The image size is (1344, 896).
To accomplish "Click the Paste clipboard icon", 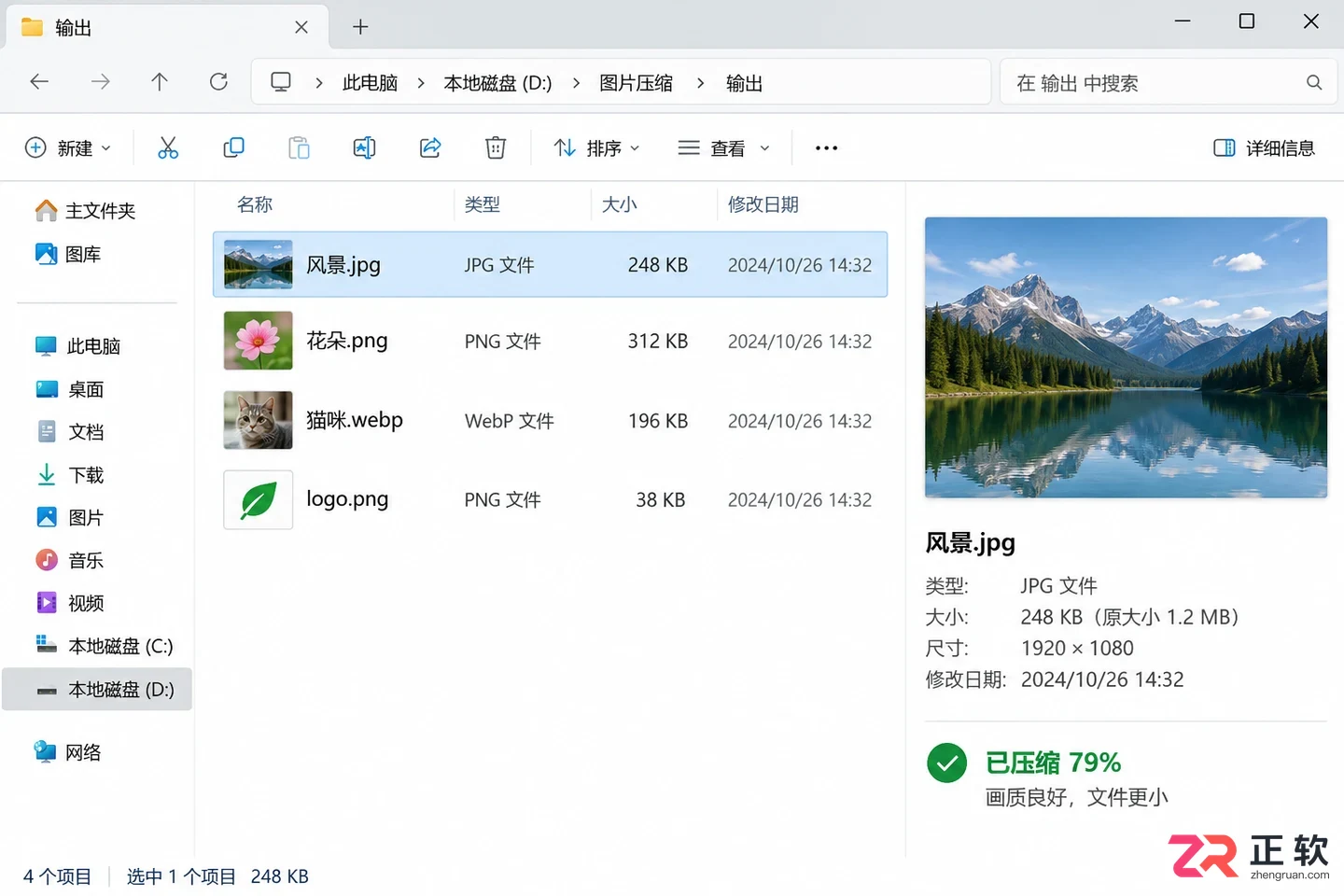I will tap(299, 147).
